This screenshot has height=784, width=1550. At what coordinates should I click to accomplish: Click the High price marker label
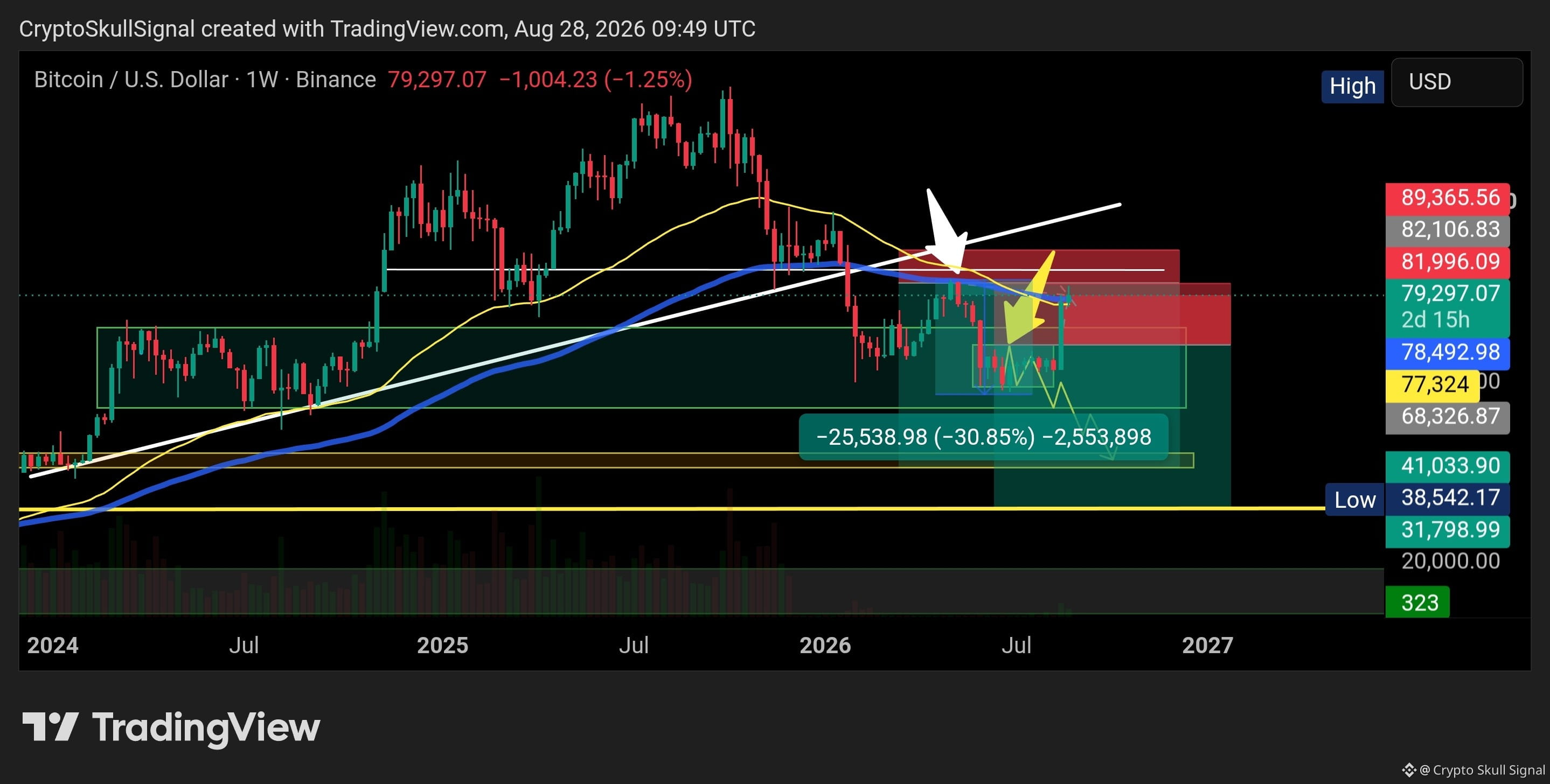(1352, 87)
